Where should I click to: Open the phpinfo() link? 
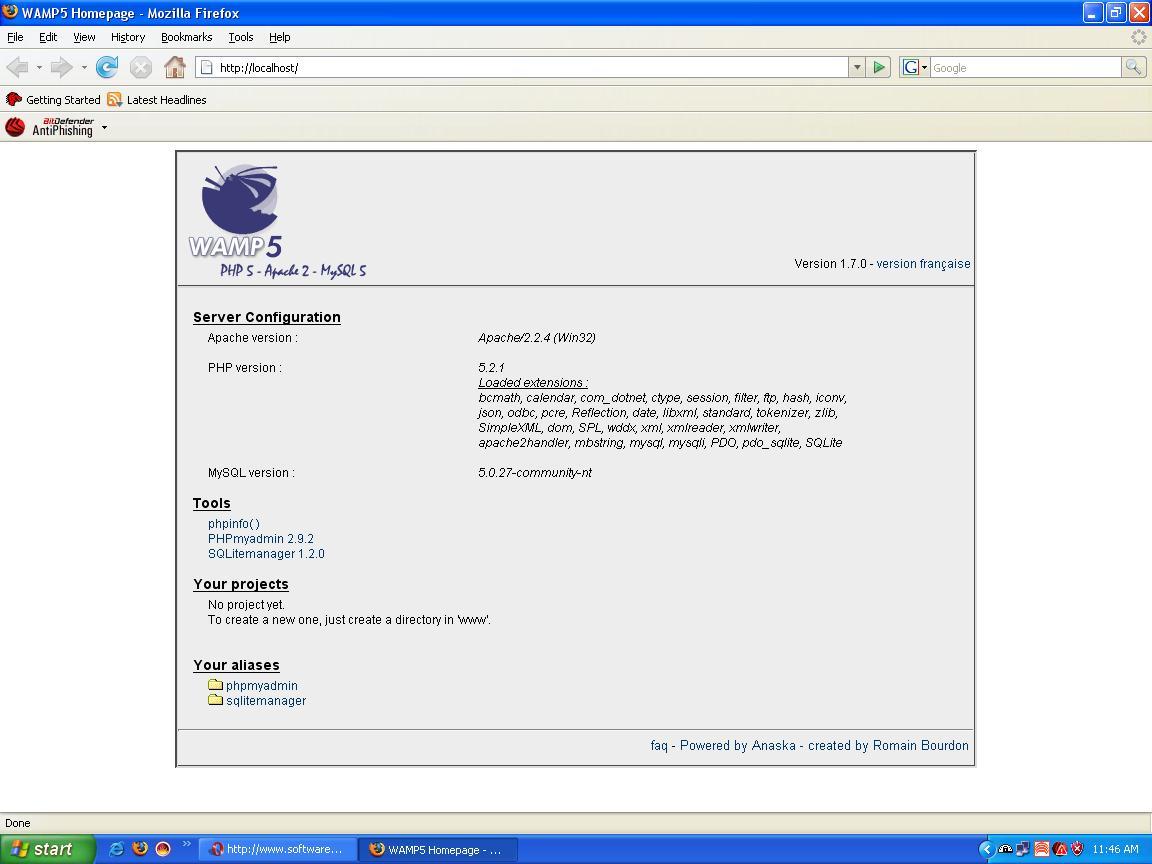point(234,523)
